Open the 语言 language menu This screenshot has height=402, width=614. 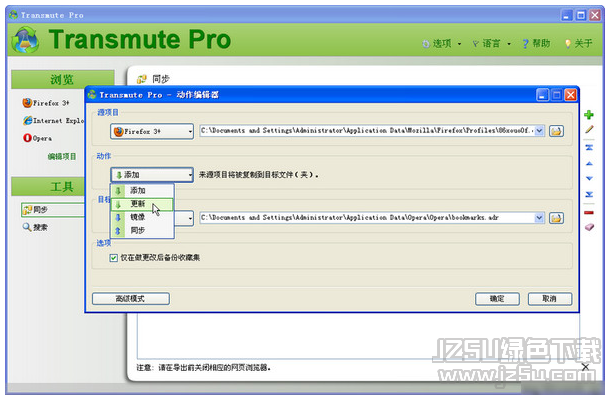click(491, 43)
